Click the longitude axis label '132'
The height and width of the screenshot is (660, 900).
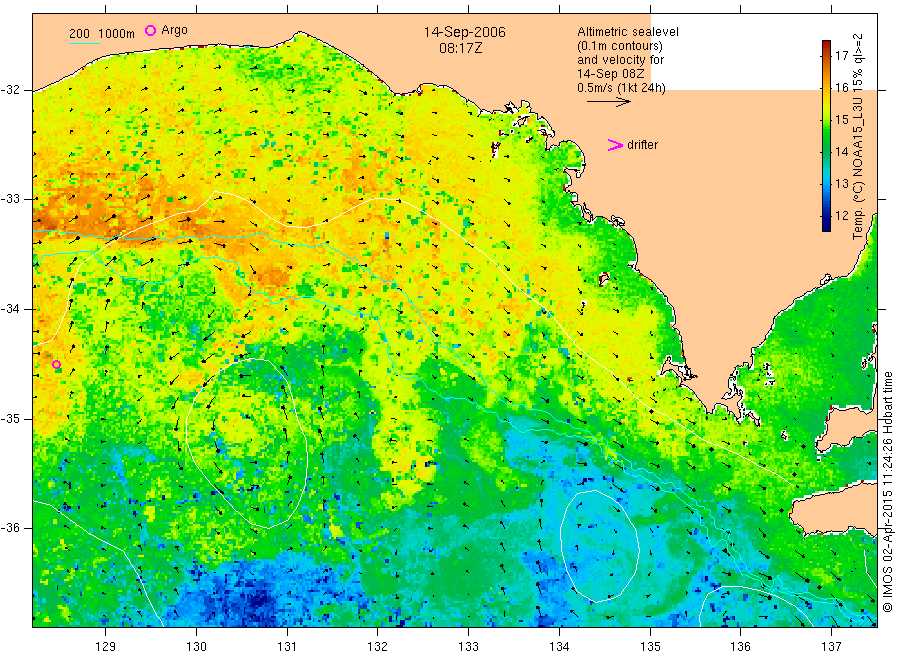[x=378, y=647]
